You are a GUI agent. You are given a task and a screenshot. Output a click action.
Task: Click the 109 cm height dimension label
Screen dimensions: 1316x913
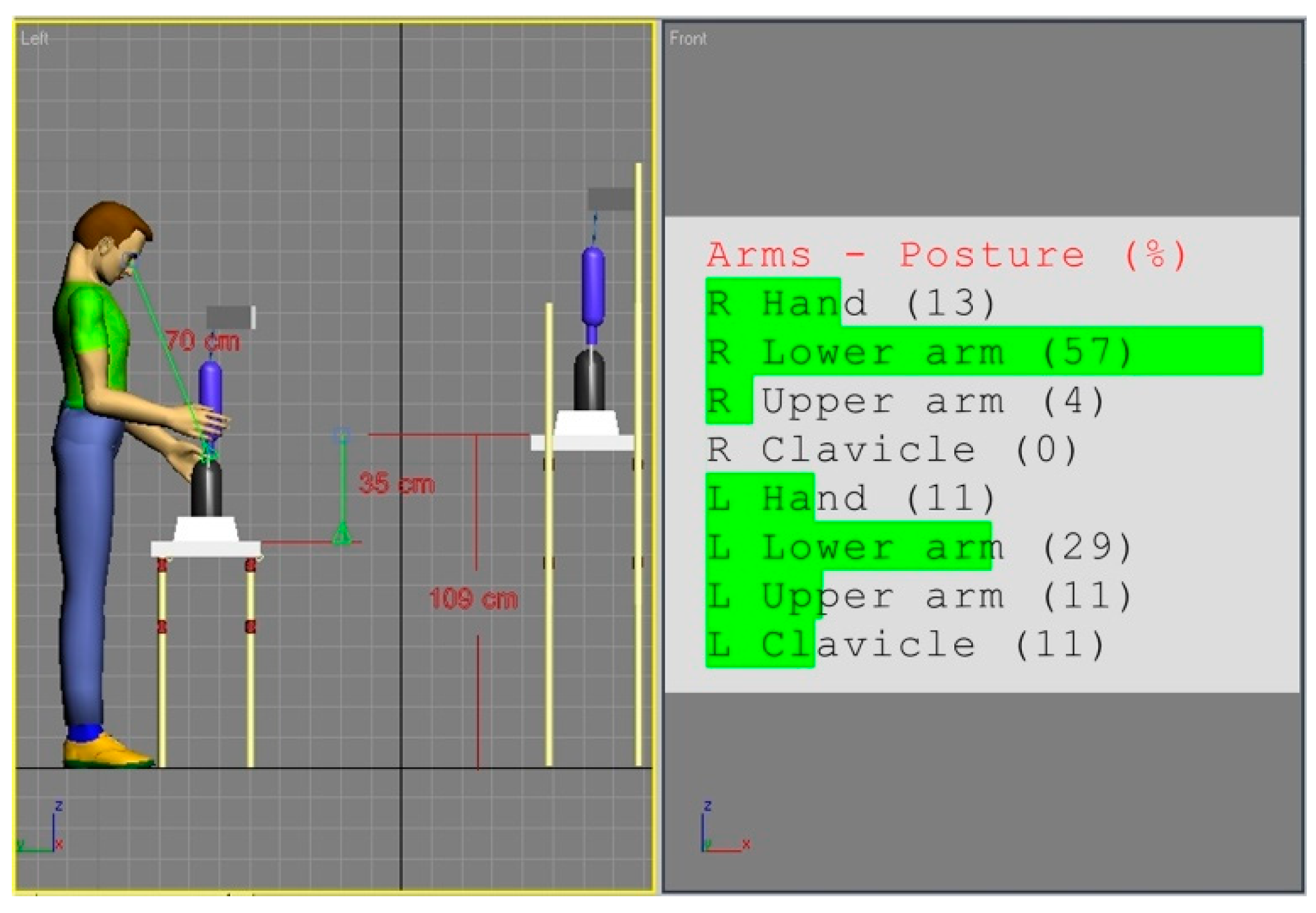click(x=473, y=599)
